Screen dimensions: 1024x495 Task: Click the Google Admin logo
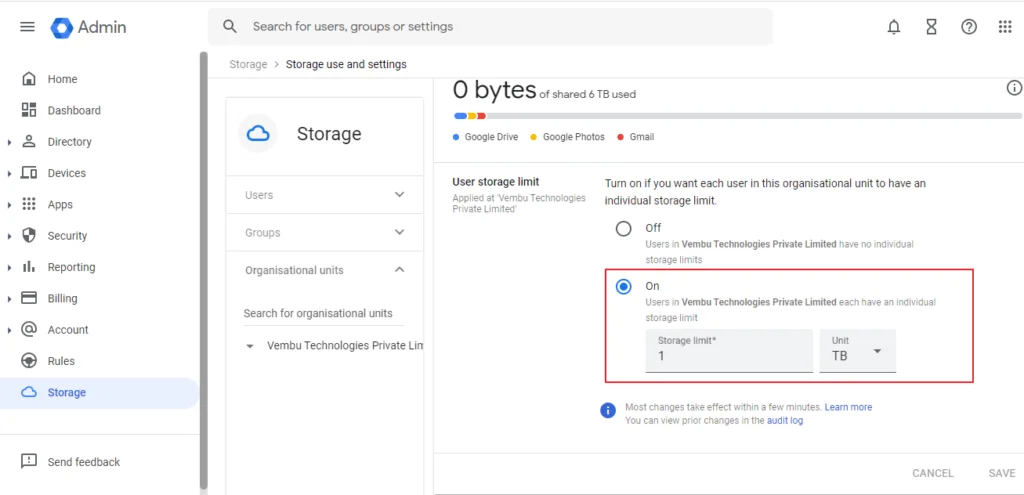pos(88,27)
